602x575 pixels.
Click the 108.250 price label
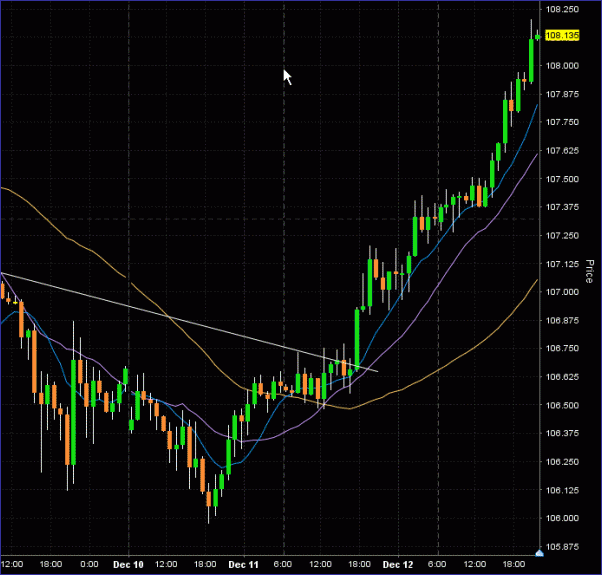coord(562,9)
